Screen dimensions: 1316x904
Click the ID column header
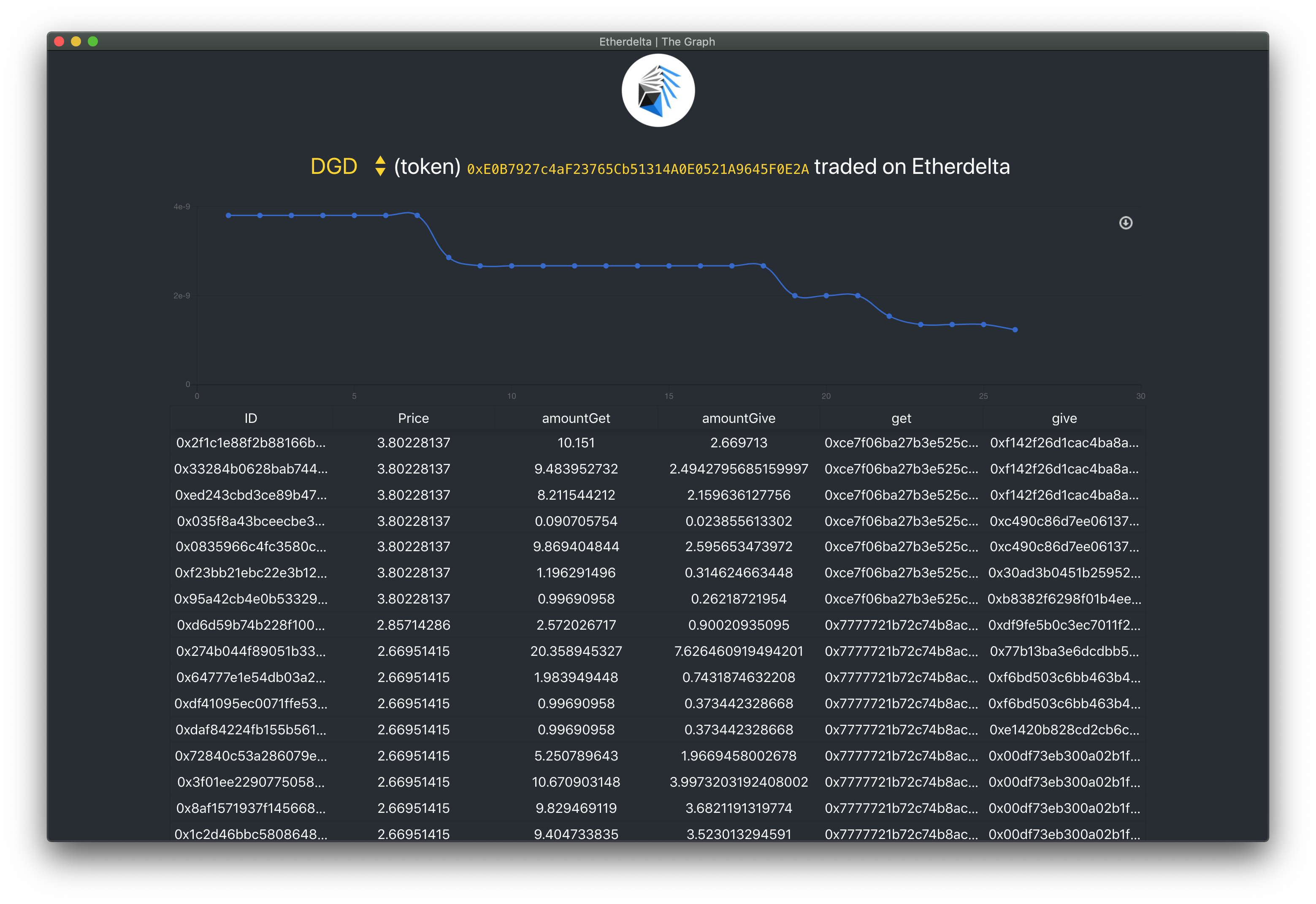[x=251, y=418]
